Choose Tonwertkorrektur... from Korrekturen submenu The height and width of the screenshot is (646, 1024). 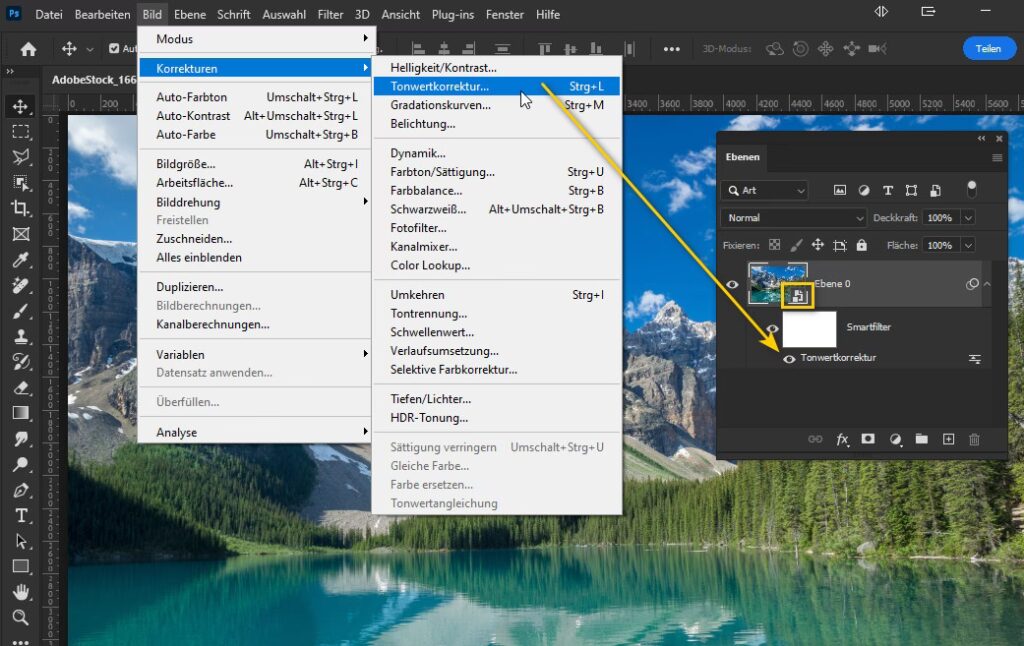tap(440, 86)
